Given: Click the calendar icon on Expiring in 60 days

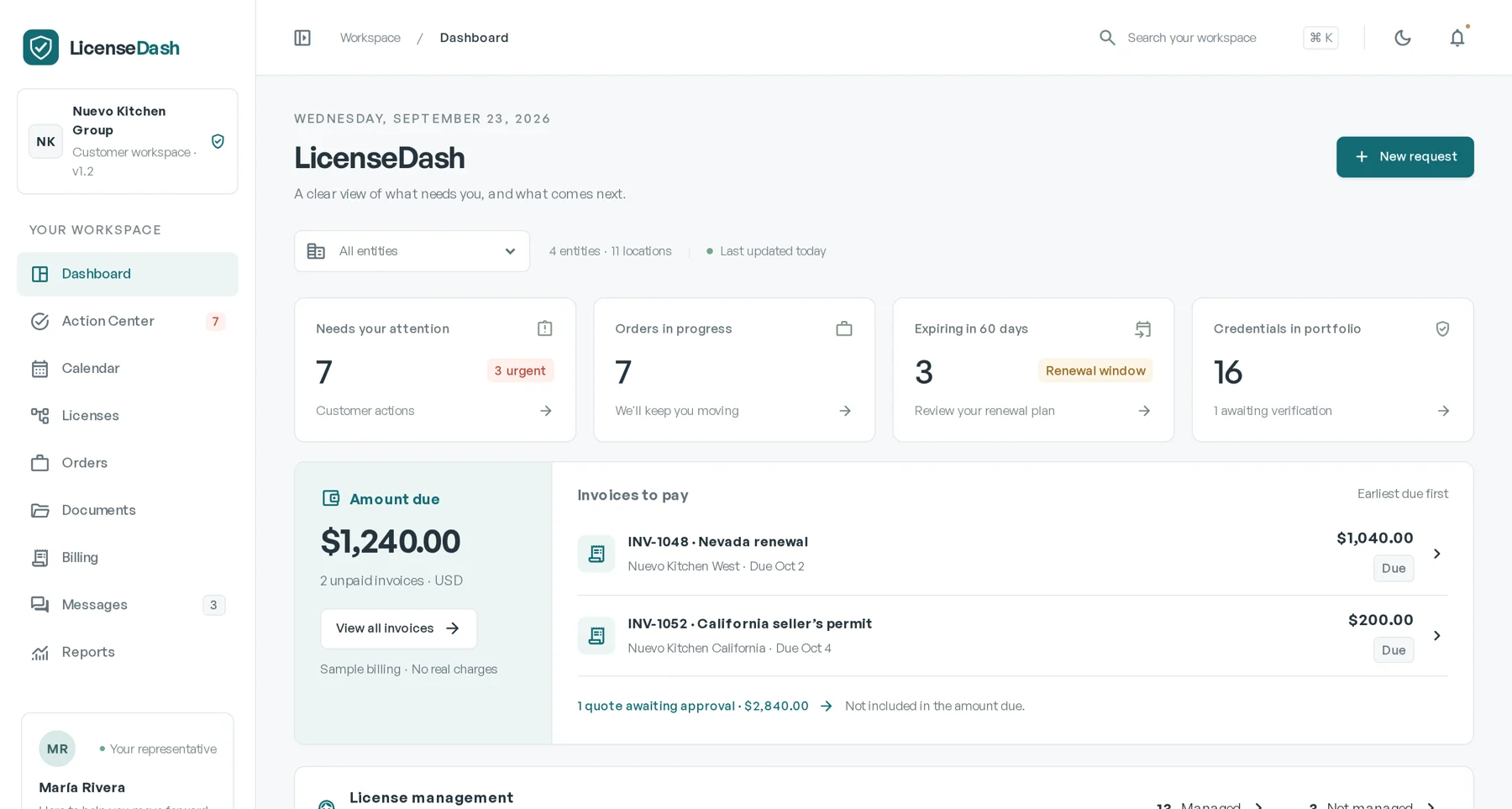Looking at the screenshot, I should tap(1143, 328).
